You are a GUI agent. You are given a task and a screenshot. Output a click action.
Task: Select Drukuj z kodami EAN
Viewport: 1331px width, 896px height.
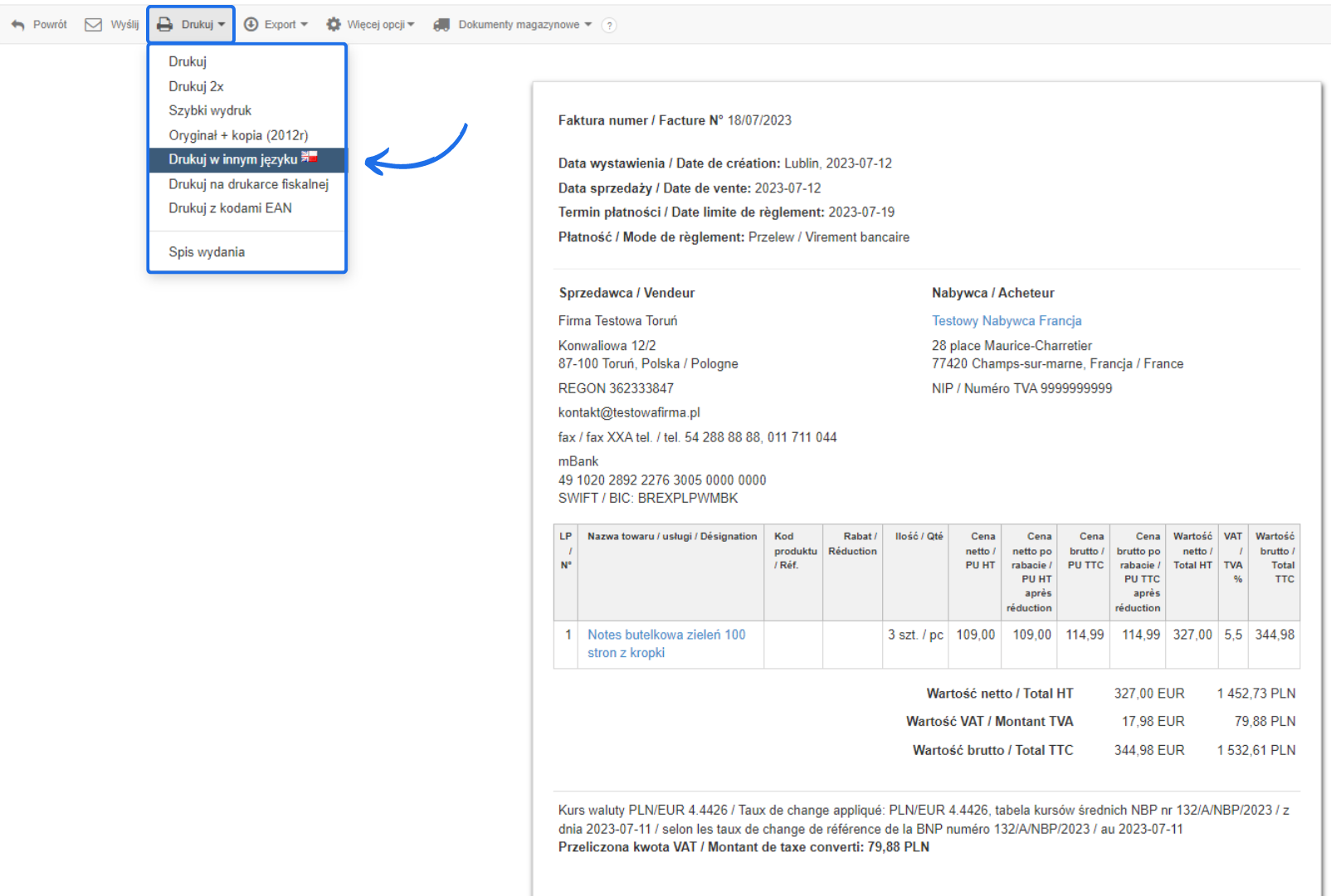point(230,208)
